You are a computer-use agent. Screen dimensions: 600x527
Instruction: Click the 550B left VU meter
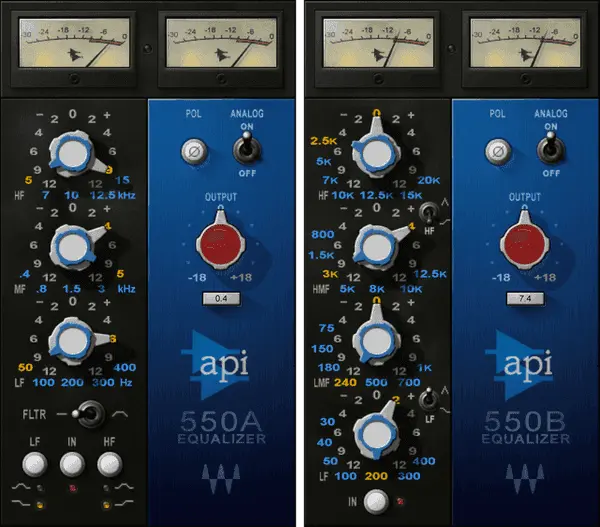378,43
